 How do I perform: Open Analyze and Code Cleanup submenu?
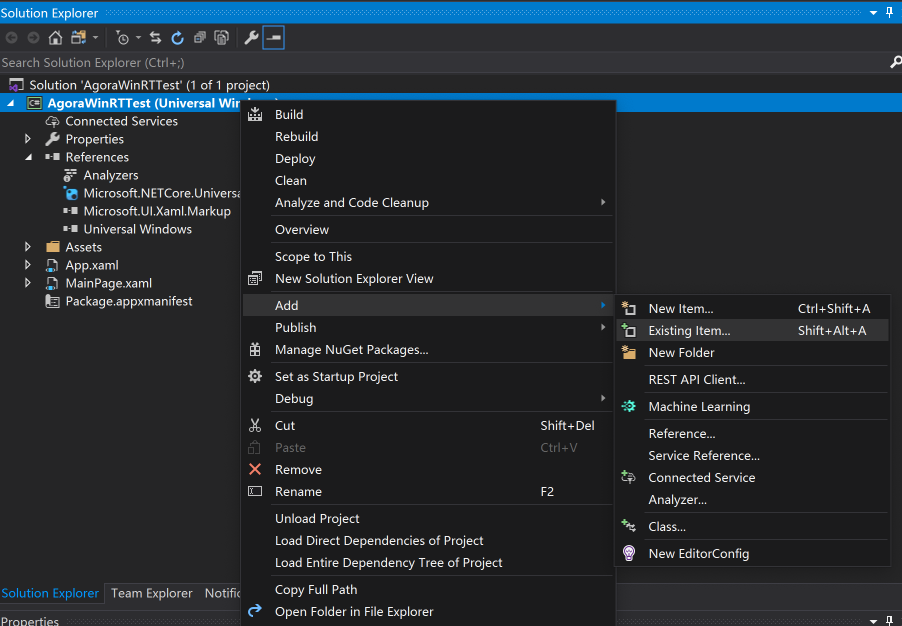[x=429, y=203]
